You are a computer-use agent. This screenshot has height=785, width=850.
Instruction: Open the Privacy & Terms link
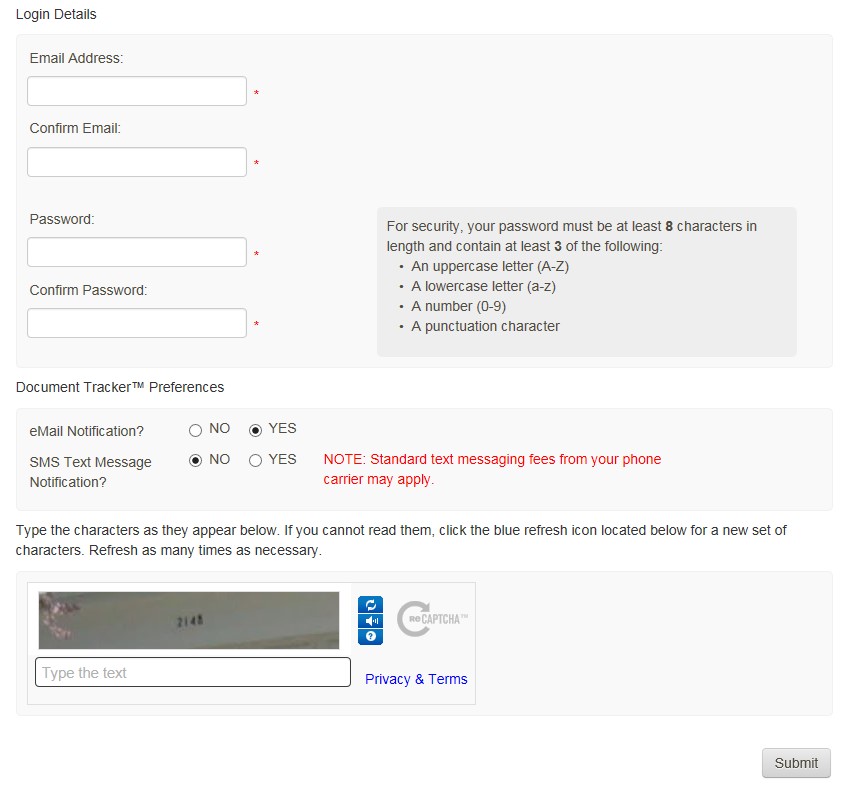416,679
